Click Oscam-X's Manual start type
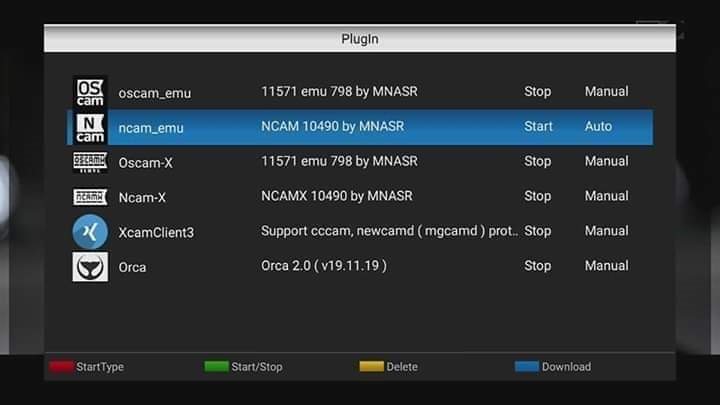 [x=607, y=161]
